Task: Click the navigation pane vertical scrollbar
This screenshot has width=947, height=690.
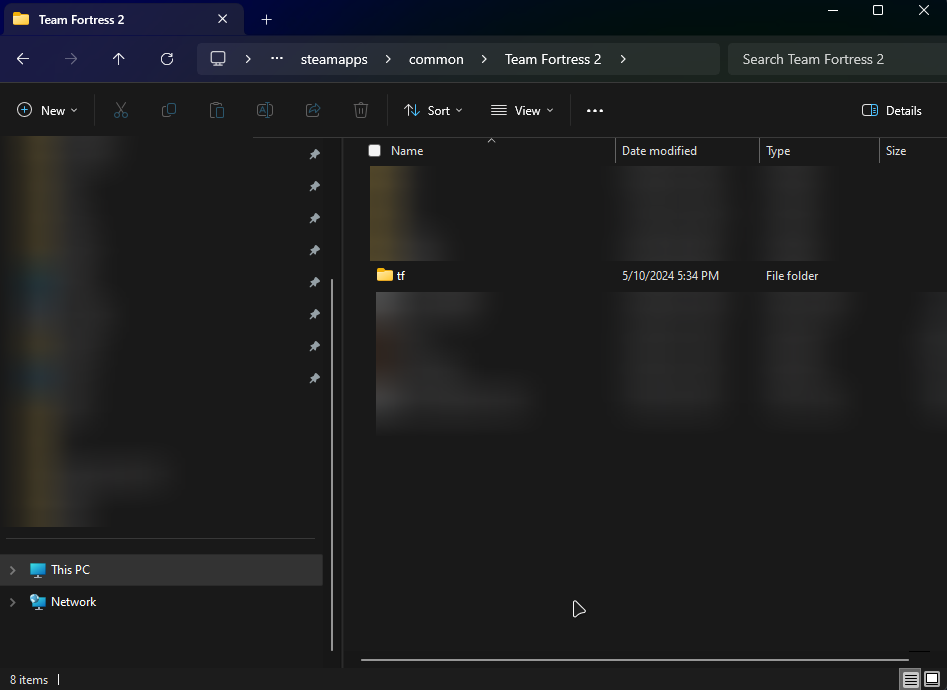Action: 332,465
